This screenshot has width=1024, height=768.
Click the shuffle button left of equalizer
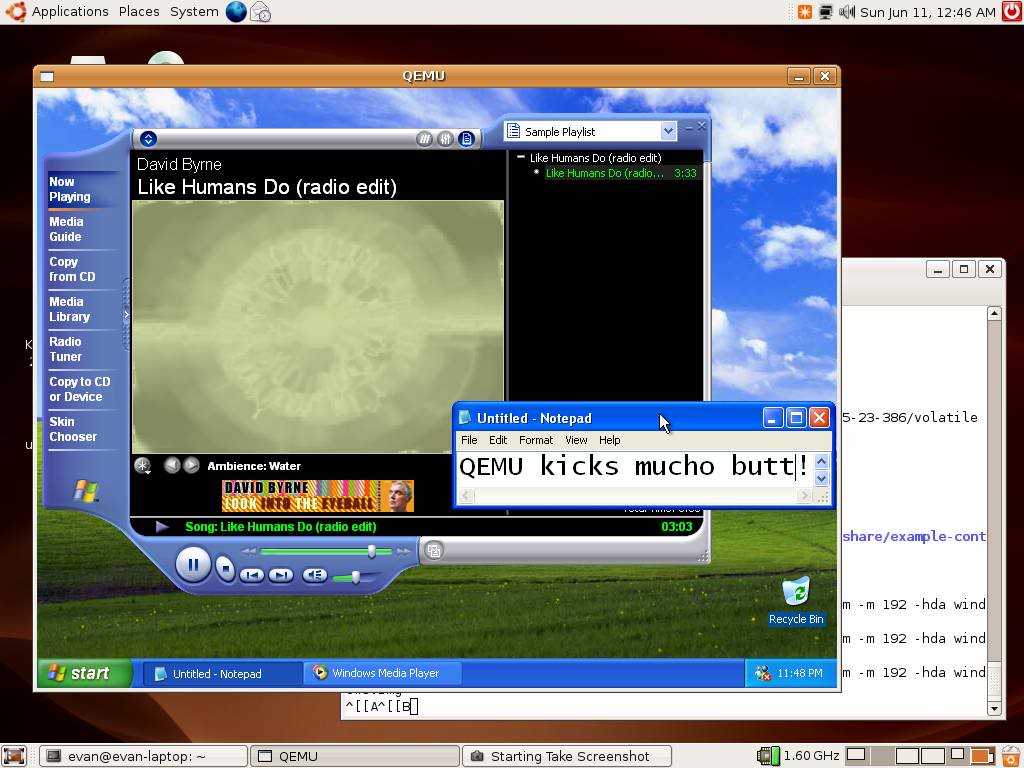coord(425,139)
